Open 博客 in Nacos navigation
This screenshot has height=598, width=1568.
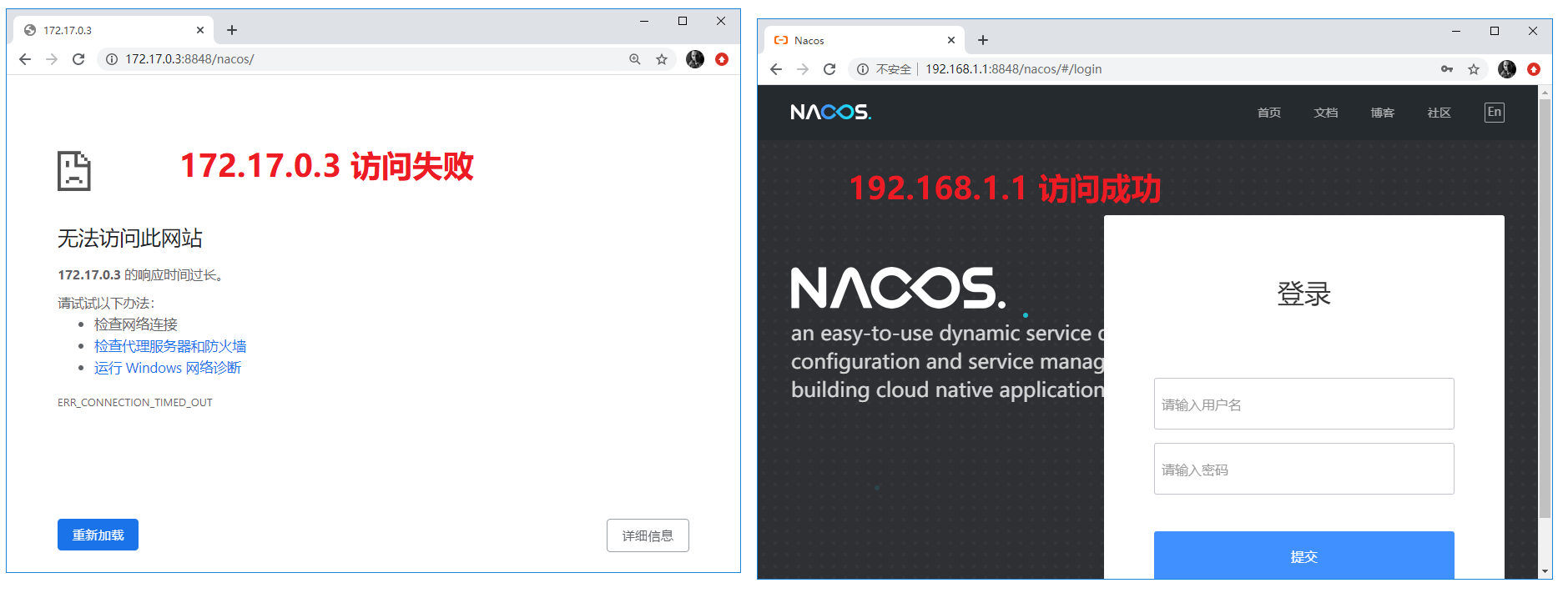click(x=1383, y=113)
